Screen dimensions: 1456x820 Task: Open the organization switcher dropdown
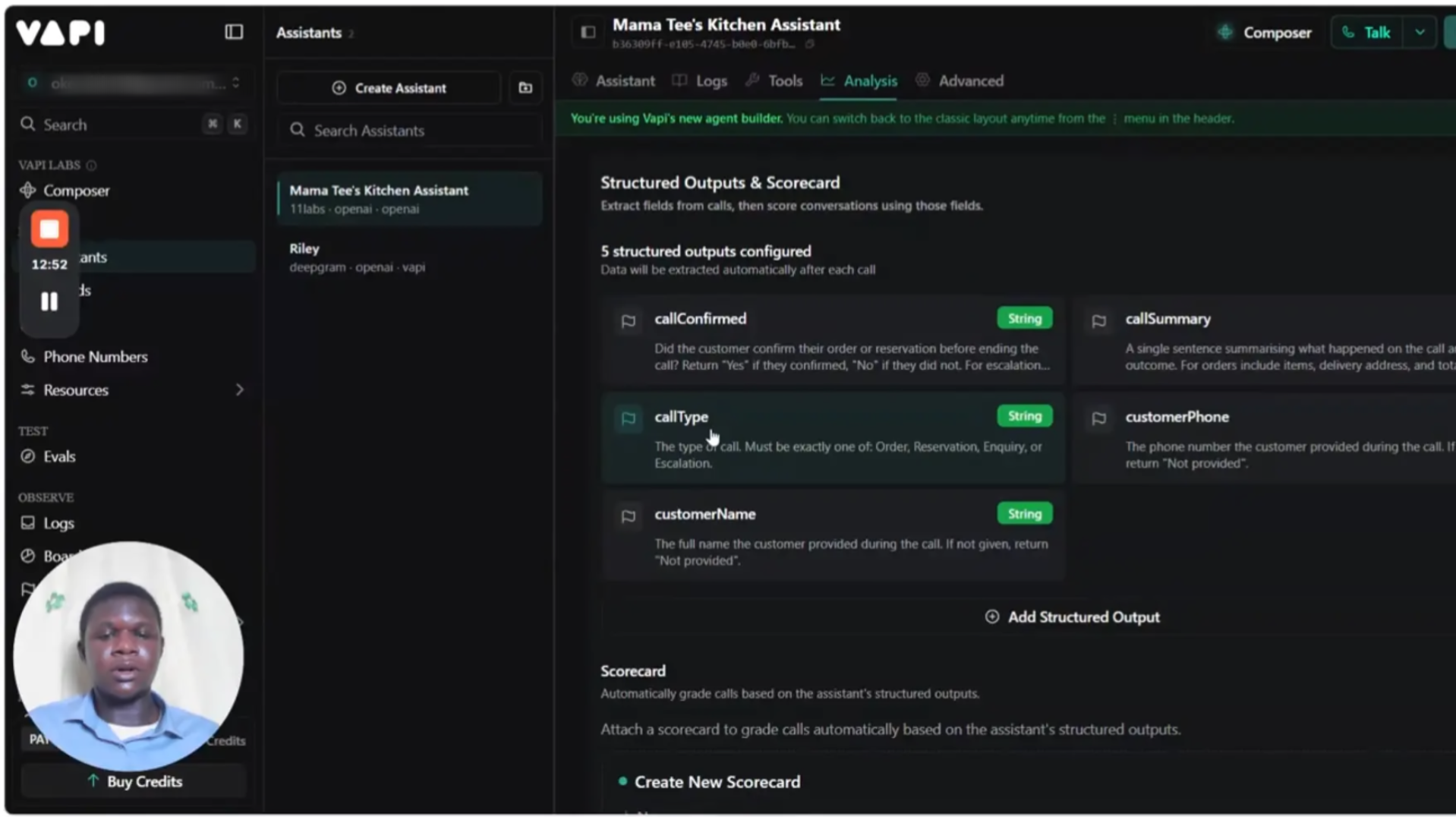click(x=135, y=83)
